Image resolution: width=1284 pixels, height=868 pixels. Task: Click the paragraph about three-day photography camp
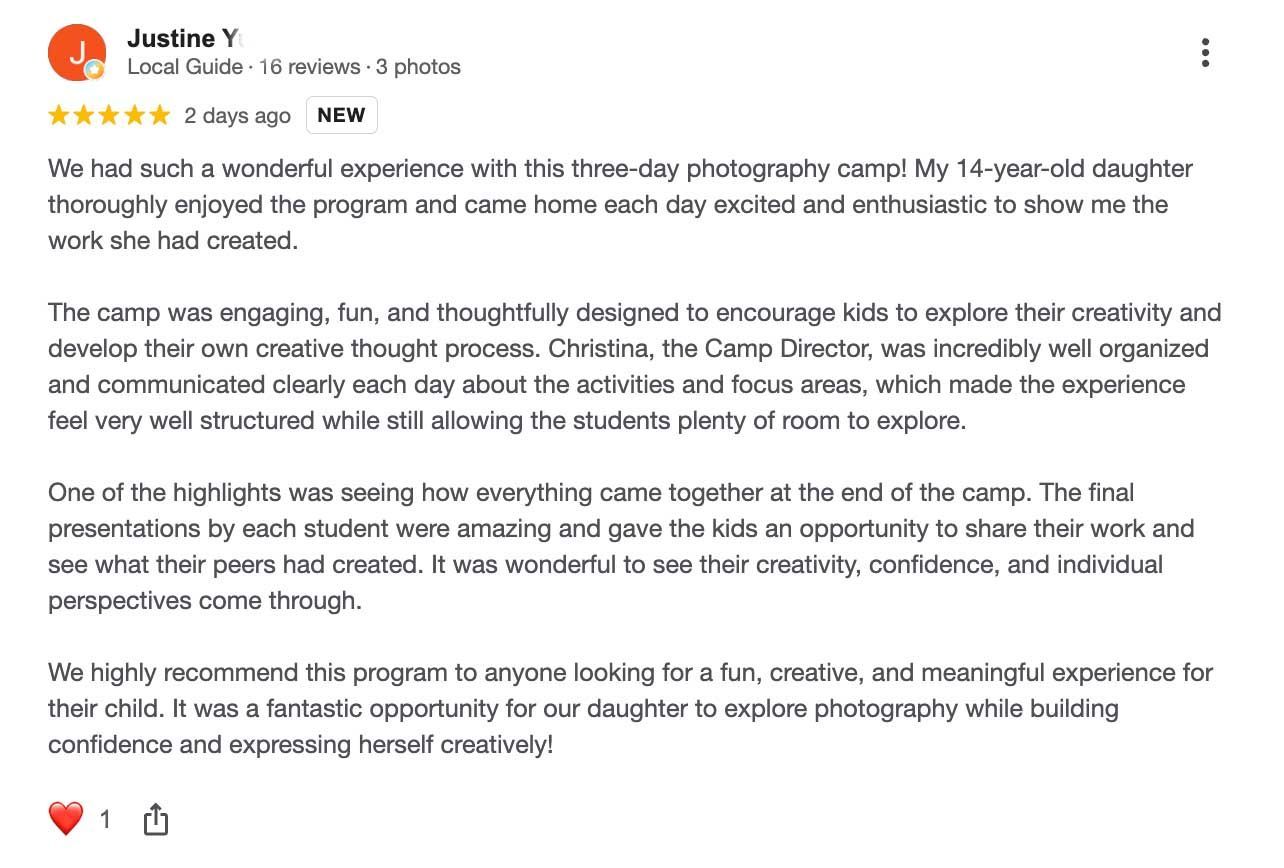point(620,205)
